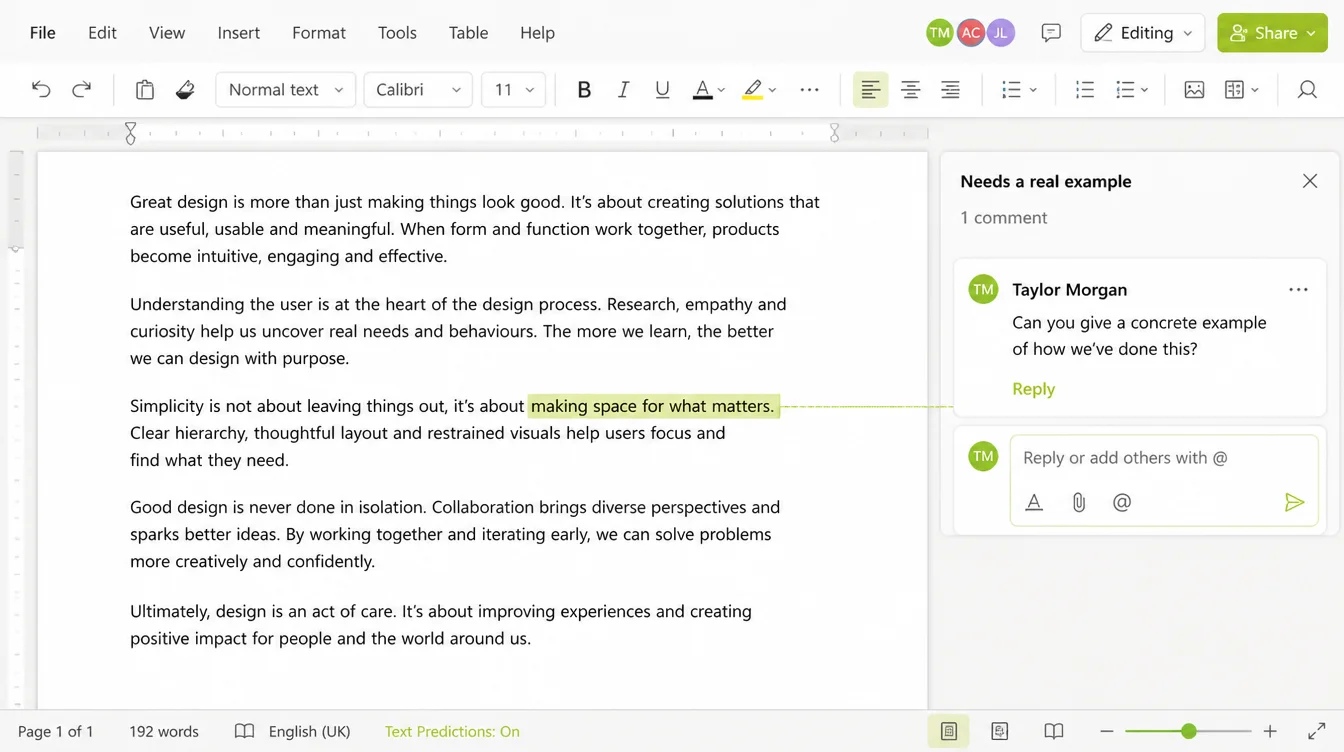This screenshot has width=1344, height=752.
Task: Toggle Bold formatting
Action: 585,90
